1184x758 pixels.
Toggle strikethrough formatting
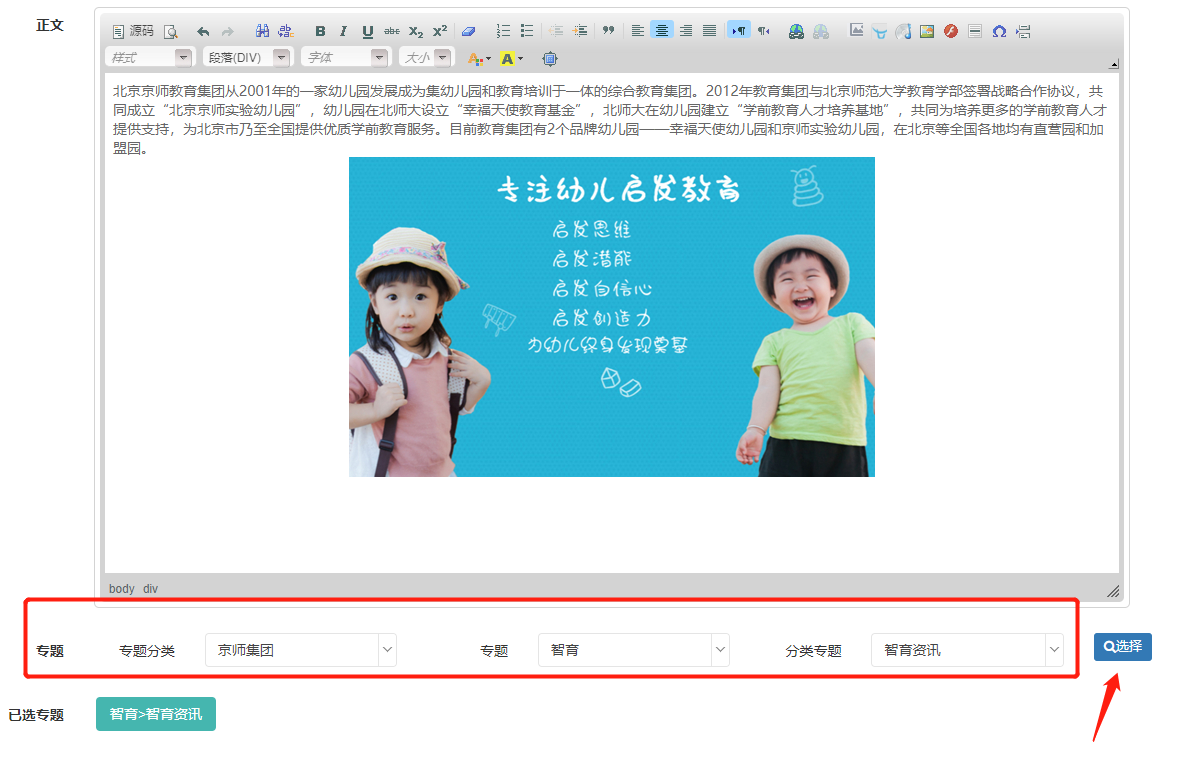coord(392,31)
